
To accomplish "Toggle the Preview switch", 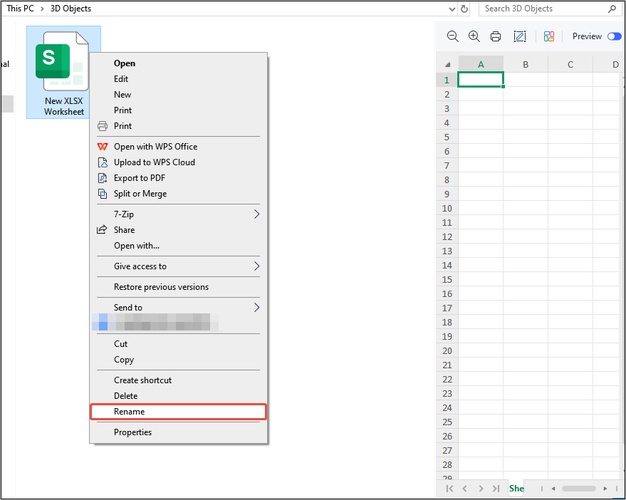I will (614, 36).
